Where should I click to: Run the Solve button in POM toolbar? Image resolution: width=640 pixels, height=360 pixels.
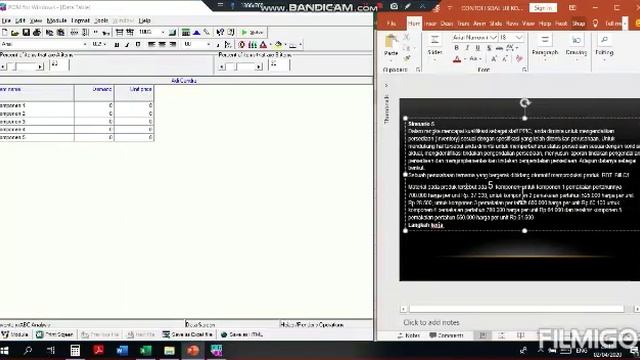pyautogui.click(x=252, y=32)
